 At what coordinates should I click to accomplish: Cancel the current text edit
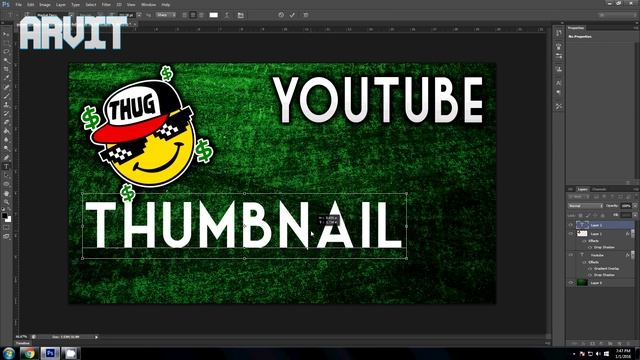click(x=281, y=15)
